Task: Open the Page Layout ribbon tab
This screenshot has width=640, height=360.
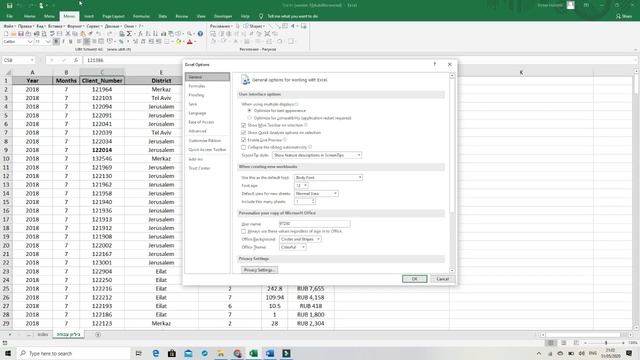Action: point(113,16)
